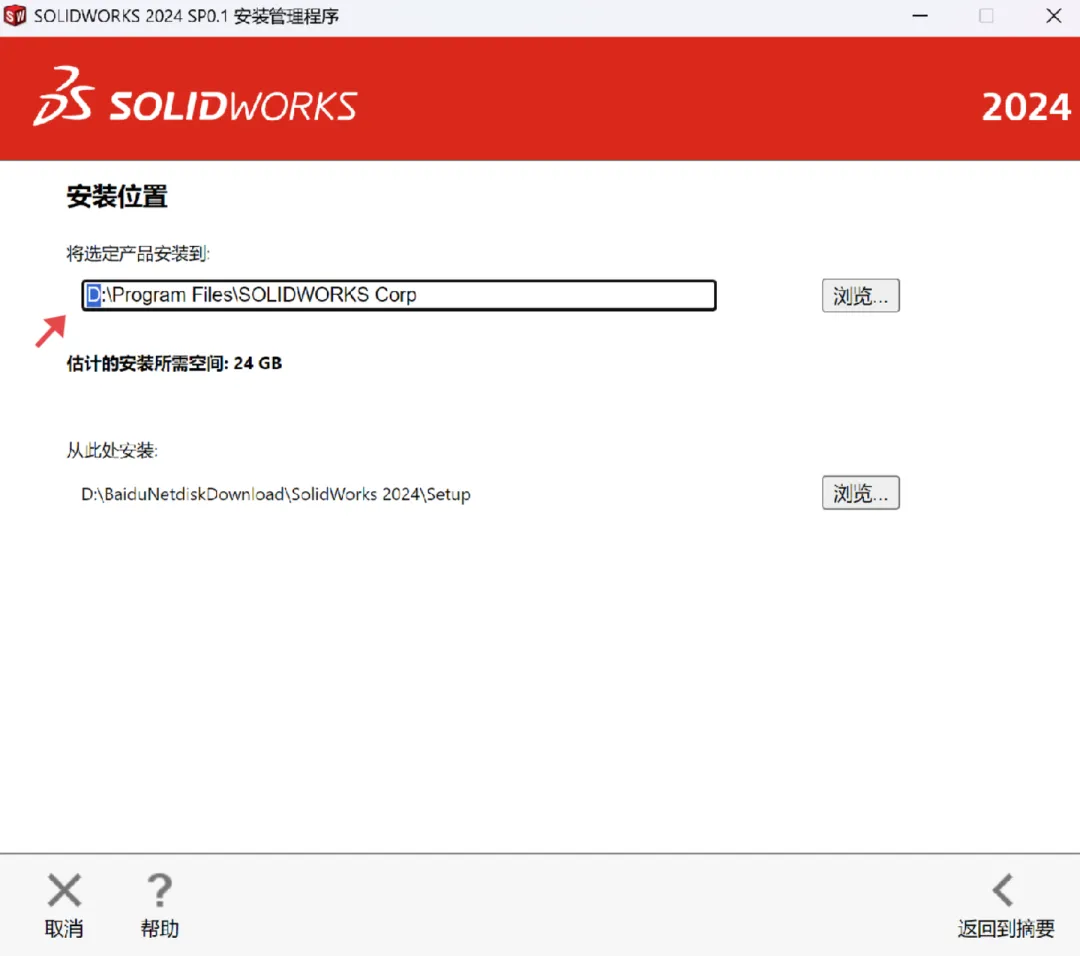Click the 从此处安装: label
The image size is (1080, 956).
pos(112,450)
